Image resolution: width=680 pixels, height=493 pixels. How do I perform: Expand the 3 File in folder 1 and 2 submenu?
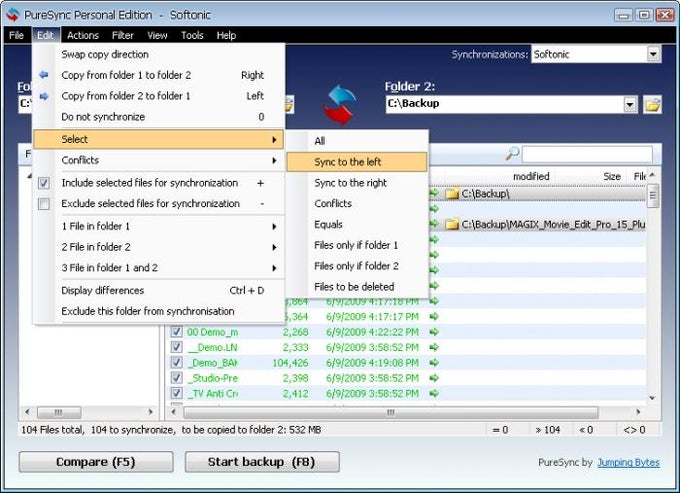(159, 268)
